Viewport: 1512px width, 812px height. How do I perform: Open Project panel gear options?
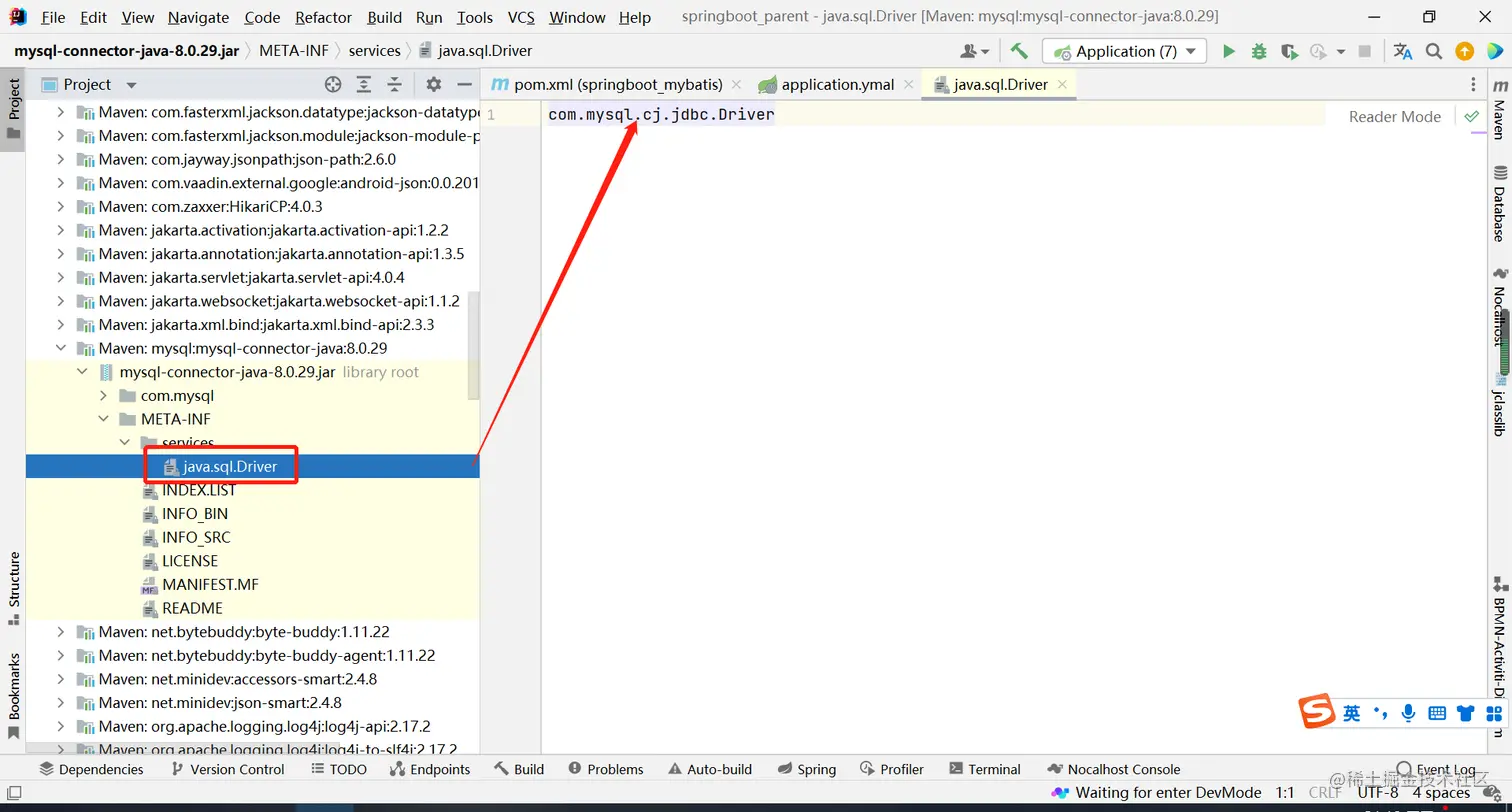point(433,85)
